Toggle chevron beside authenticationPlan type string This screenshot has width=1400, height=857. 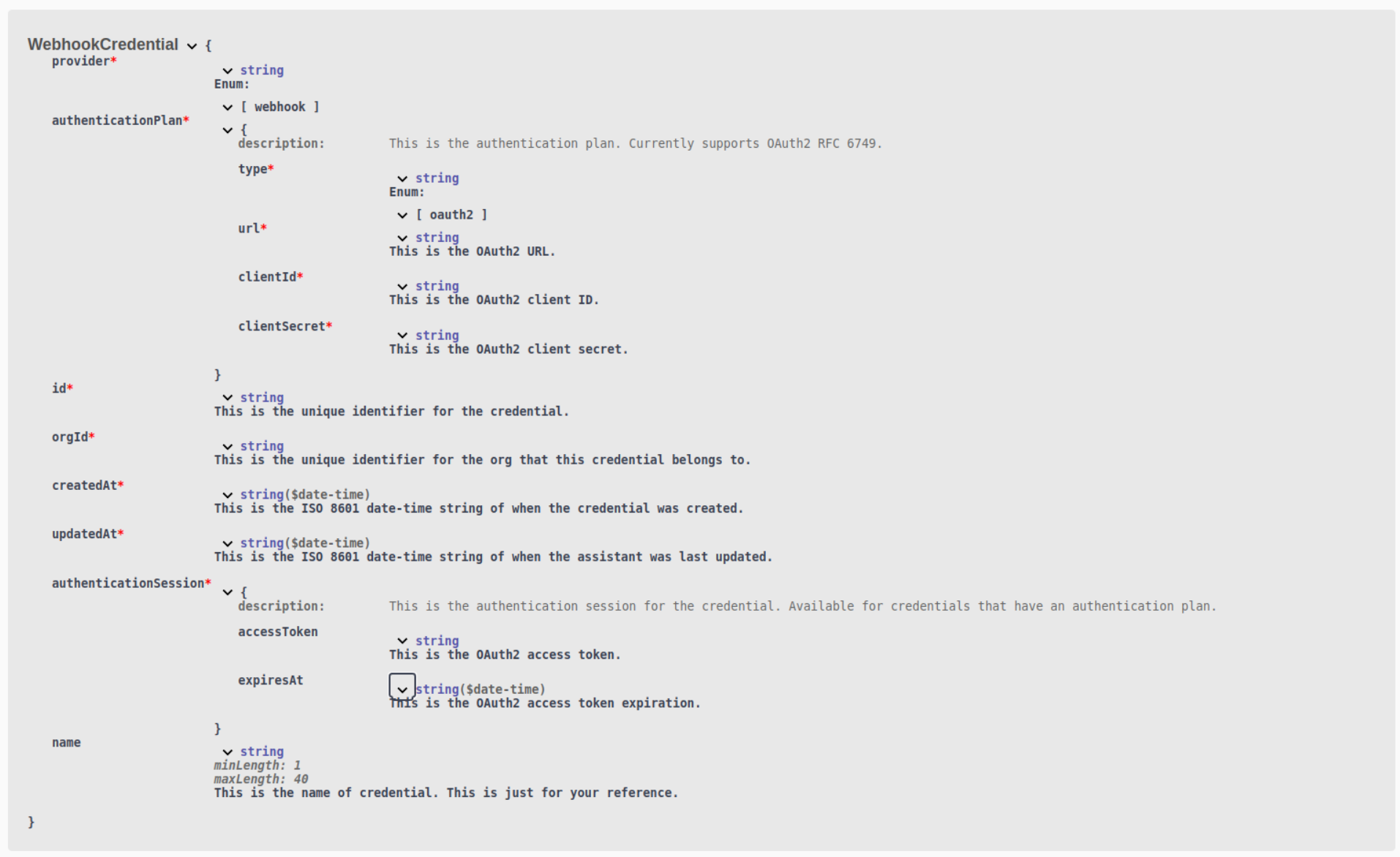[402, 178]
